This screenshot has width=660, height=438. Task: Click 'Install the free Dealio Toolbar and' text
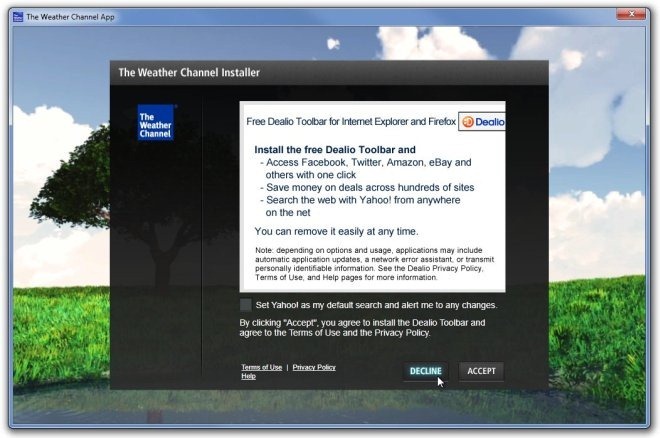click(335, 150)
